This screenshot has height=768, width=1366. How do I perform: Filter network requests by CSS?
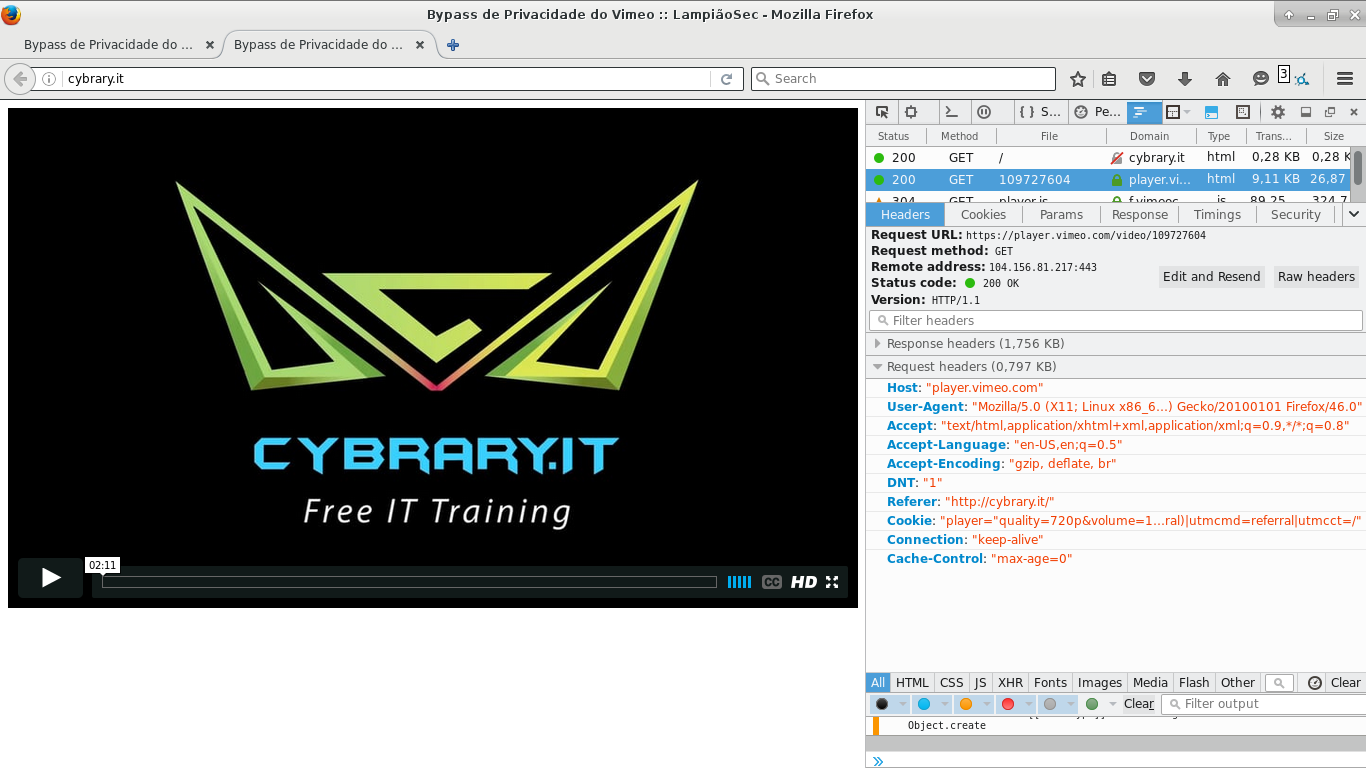pyautogui.click(x=951, y=683)
